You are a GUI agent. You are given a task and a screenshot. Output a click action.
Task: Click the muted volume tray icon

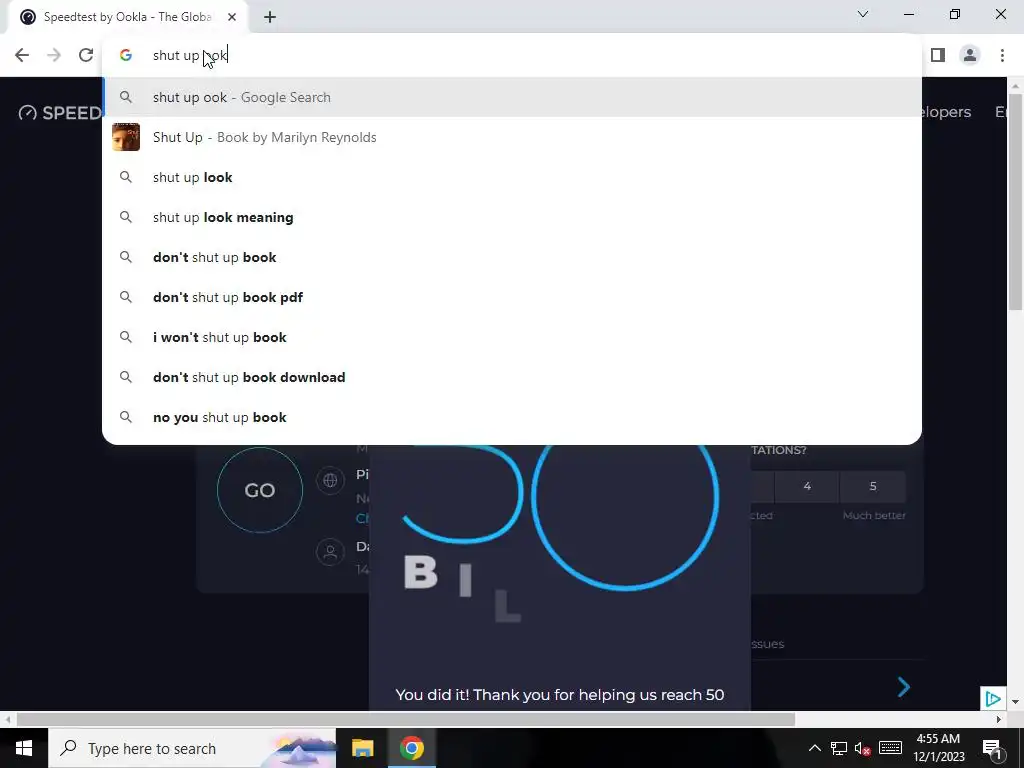tap(863, 748)
